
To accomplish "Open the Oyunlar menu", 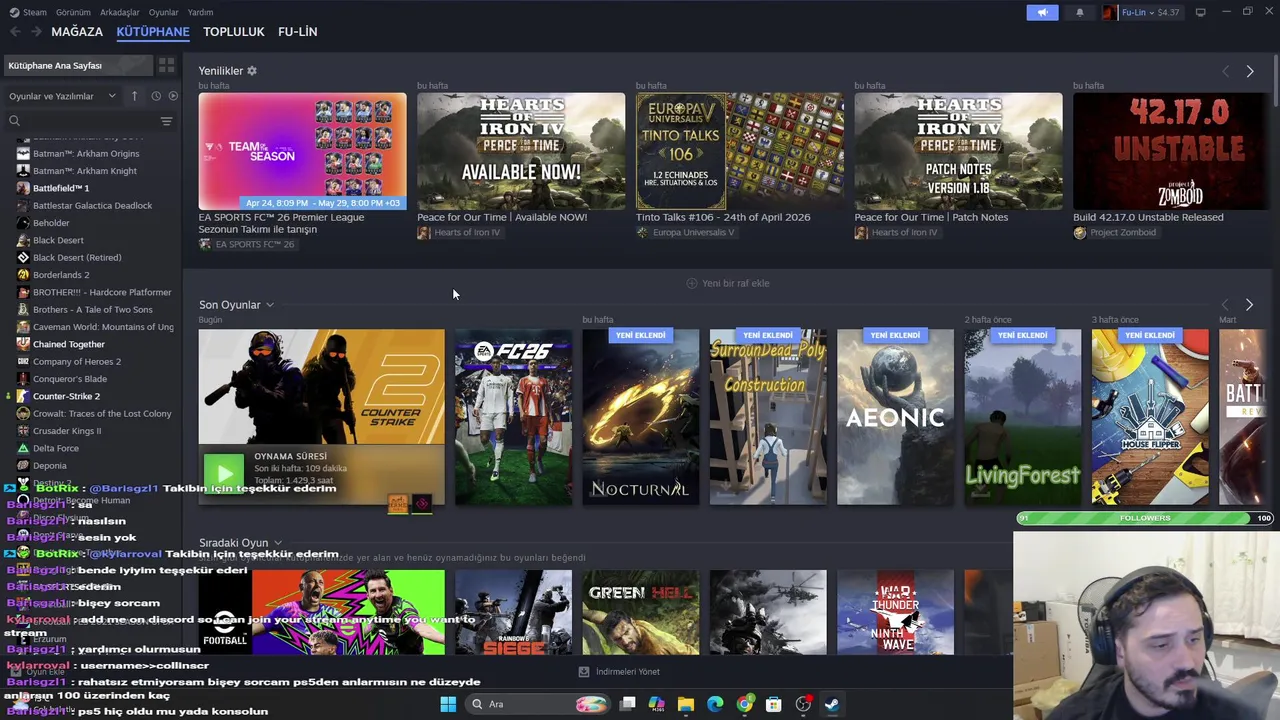I will [163, 12].
